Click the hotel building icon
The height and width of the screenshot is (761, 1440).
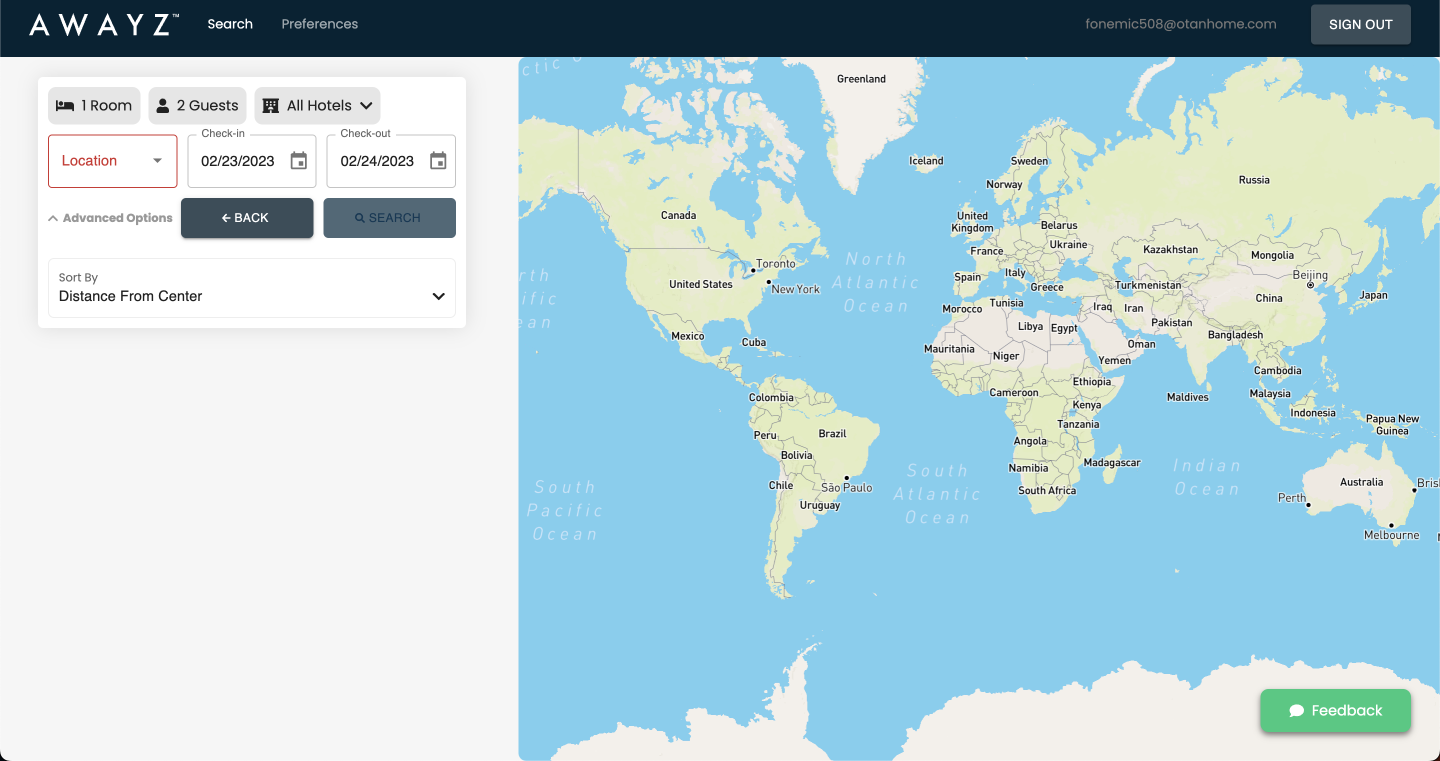270,106
